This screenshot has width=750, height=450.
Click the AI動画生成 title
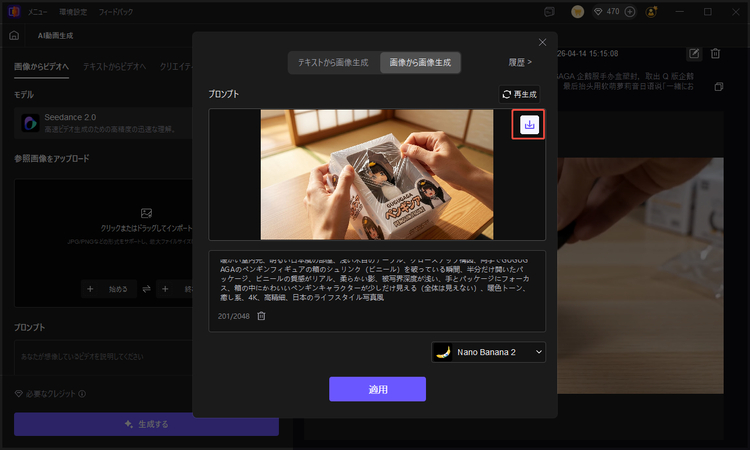tap(55, 35)
